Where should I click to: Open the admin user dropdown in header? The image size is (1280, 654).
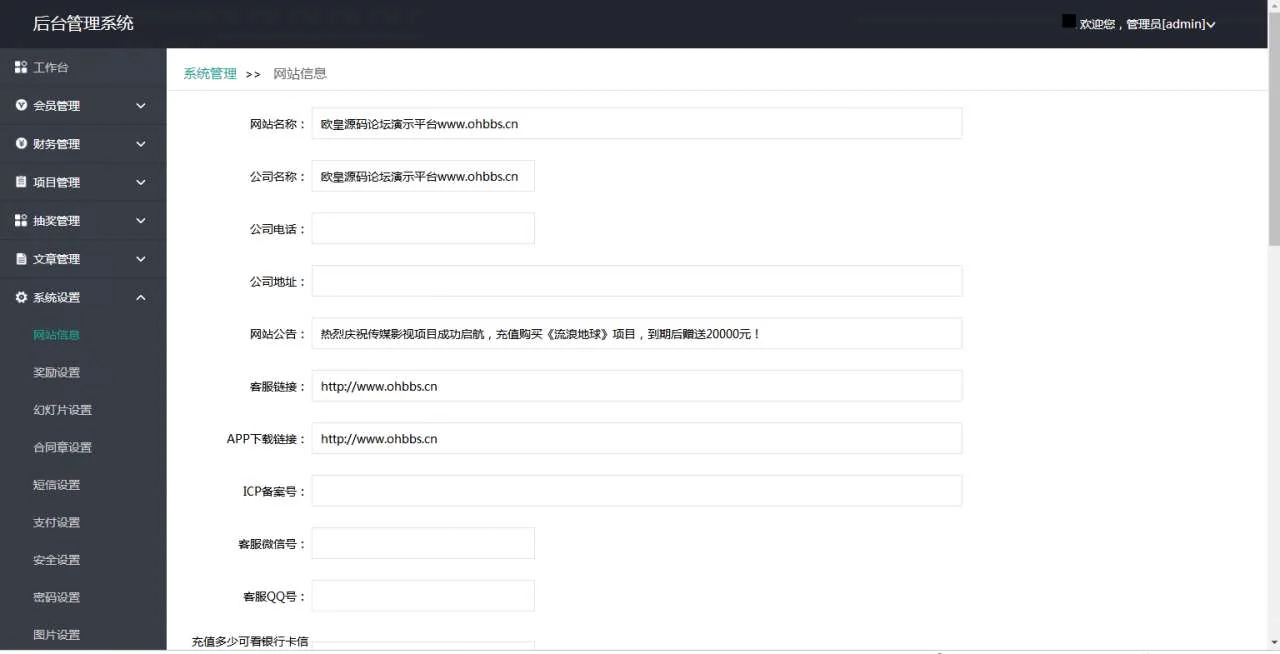pyautogui.click(x=1147, y=24)
